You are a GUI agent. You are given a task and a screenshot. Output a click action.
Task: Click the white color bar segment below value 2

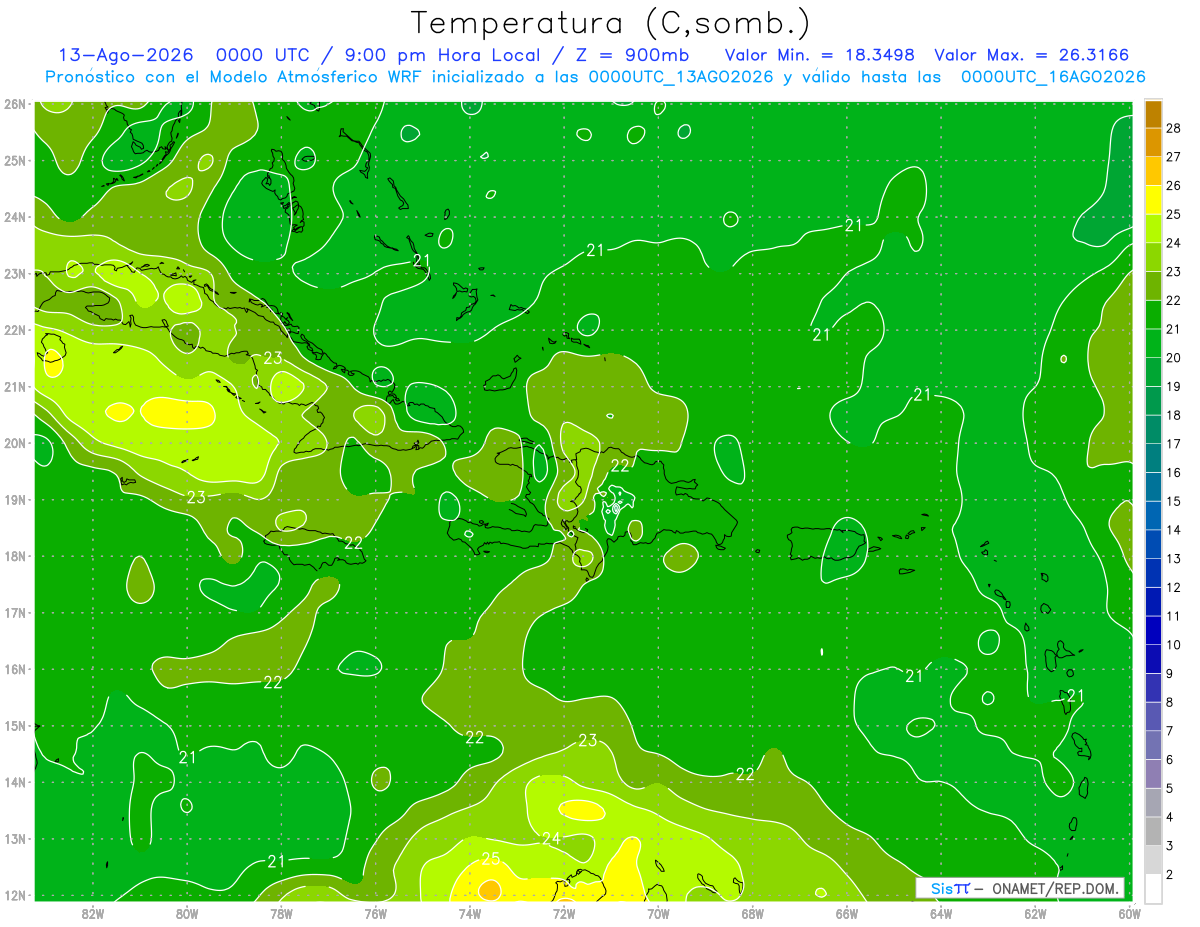(x=1153, y=888)
